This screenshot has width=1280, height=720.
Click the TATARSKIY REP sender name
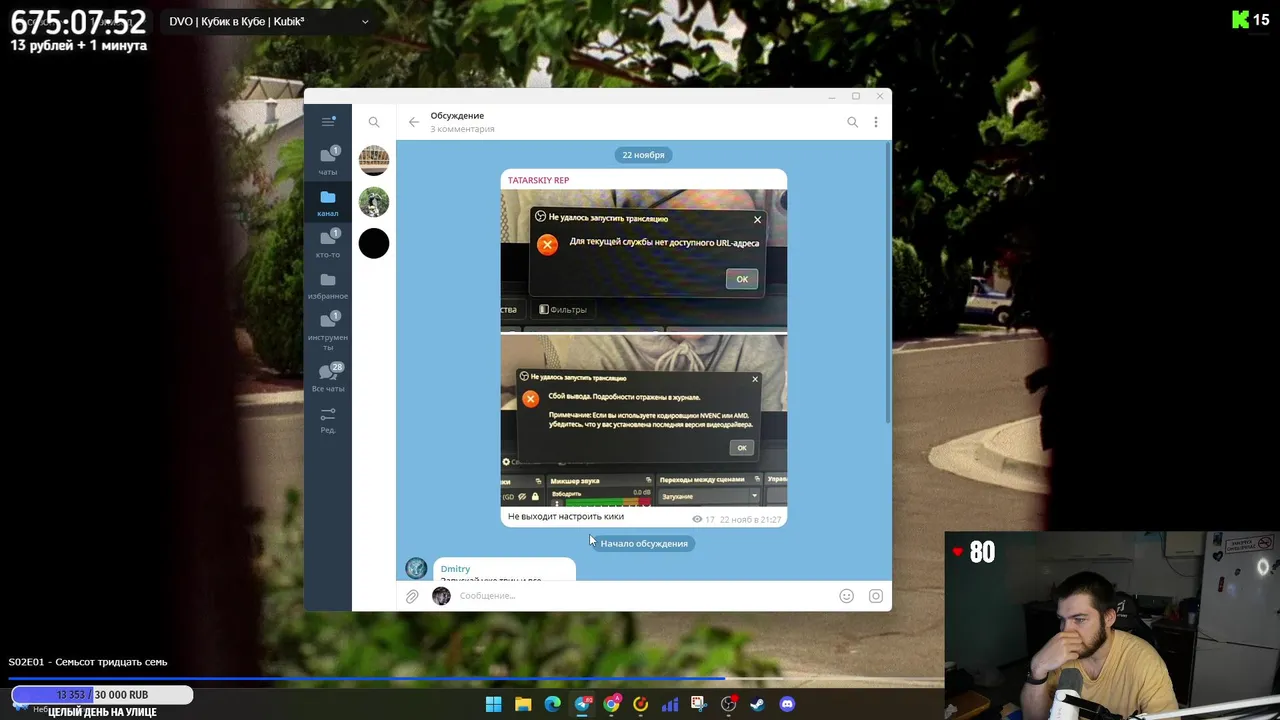pos(538,180)
